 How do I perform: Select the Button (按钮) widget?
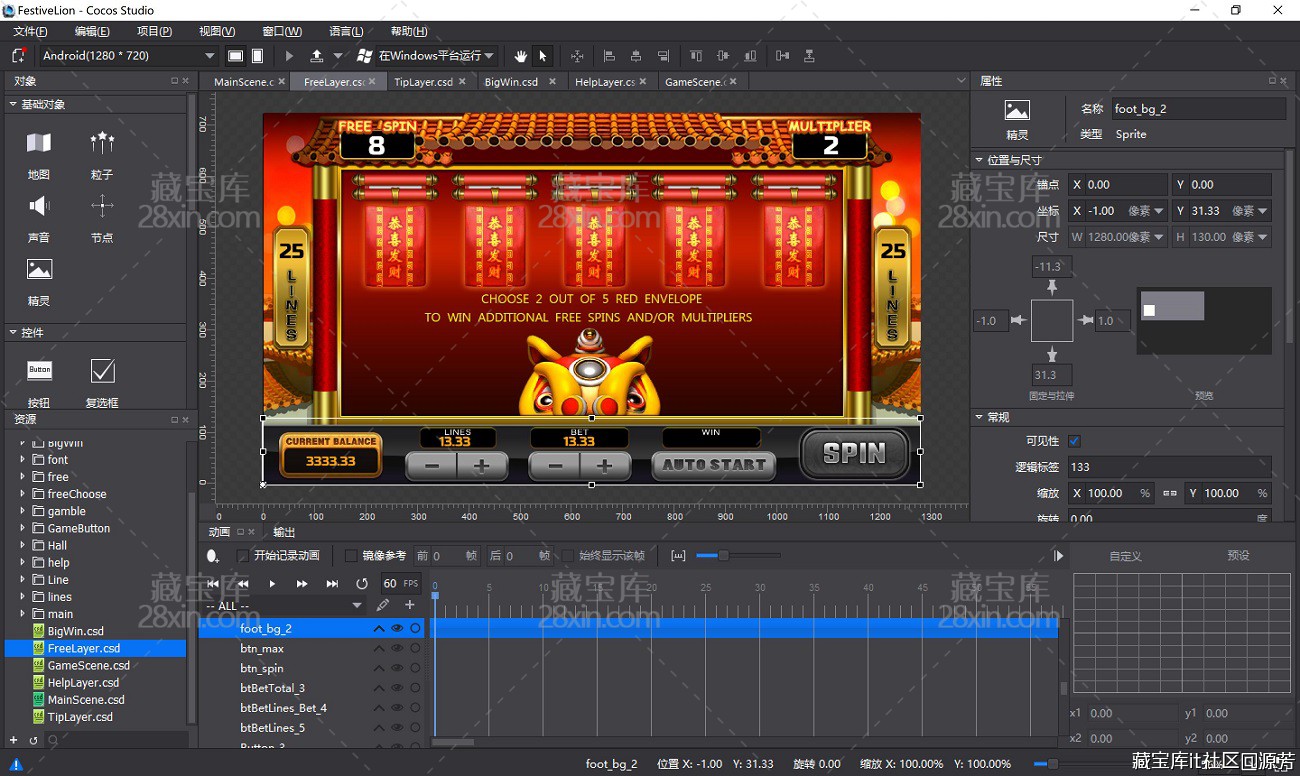(x=39, y=381)
